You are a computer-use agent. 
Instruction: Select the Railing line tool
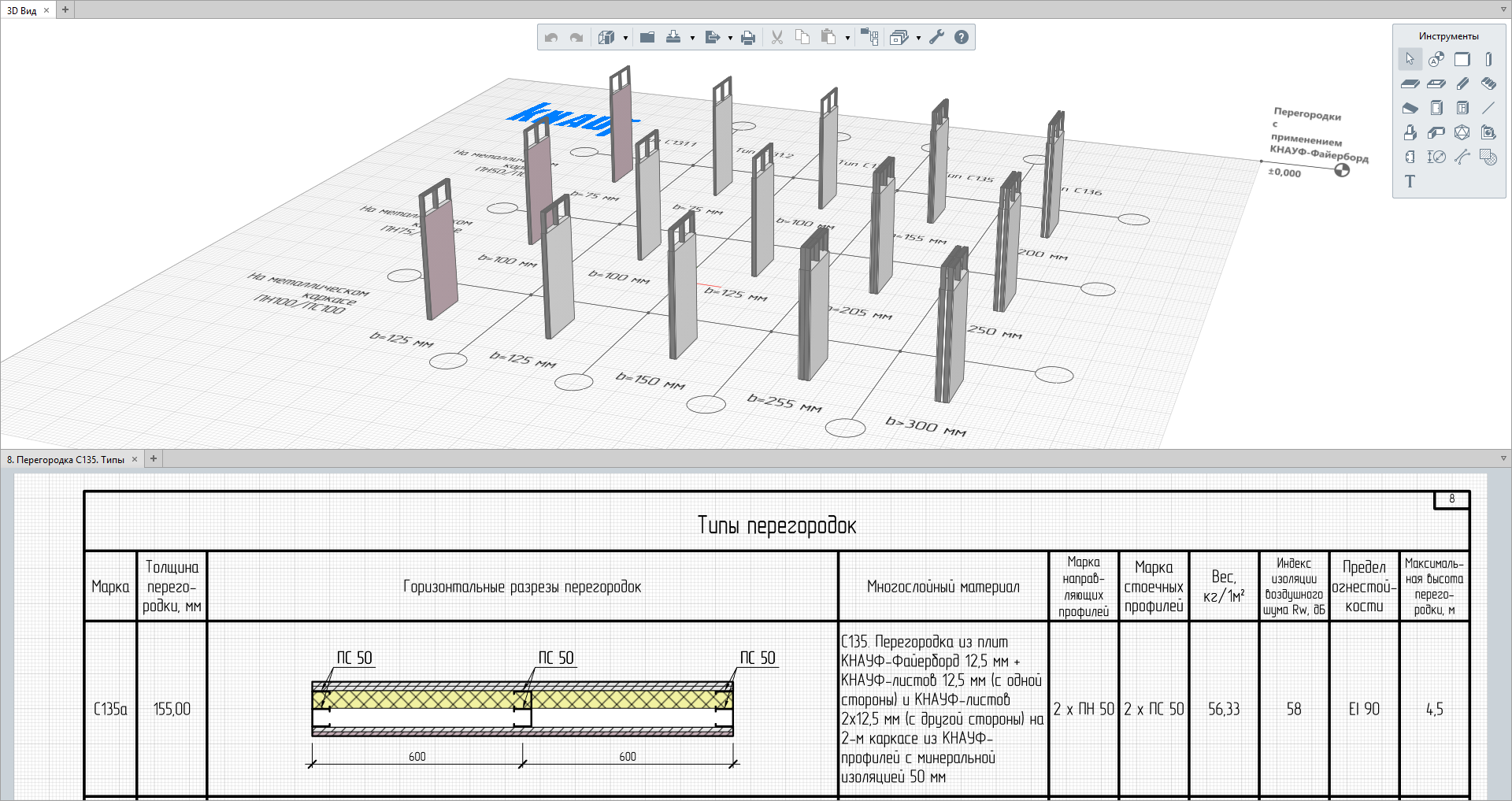pyautogui.click(x=1488, y=108)
